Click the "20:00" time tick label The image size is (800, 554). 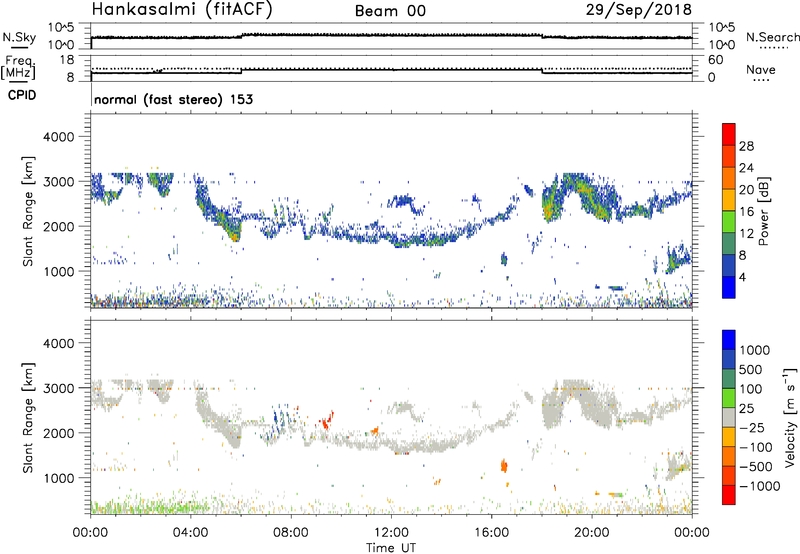[x=591, y=533]
